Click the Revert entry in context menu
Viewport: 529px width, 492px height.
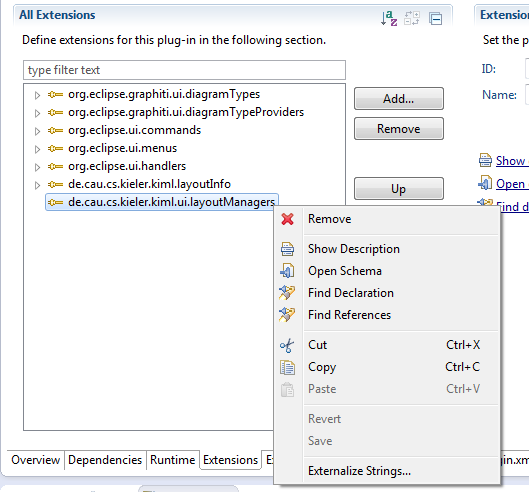[x=387, y=419]
